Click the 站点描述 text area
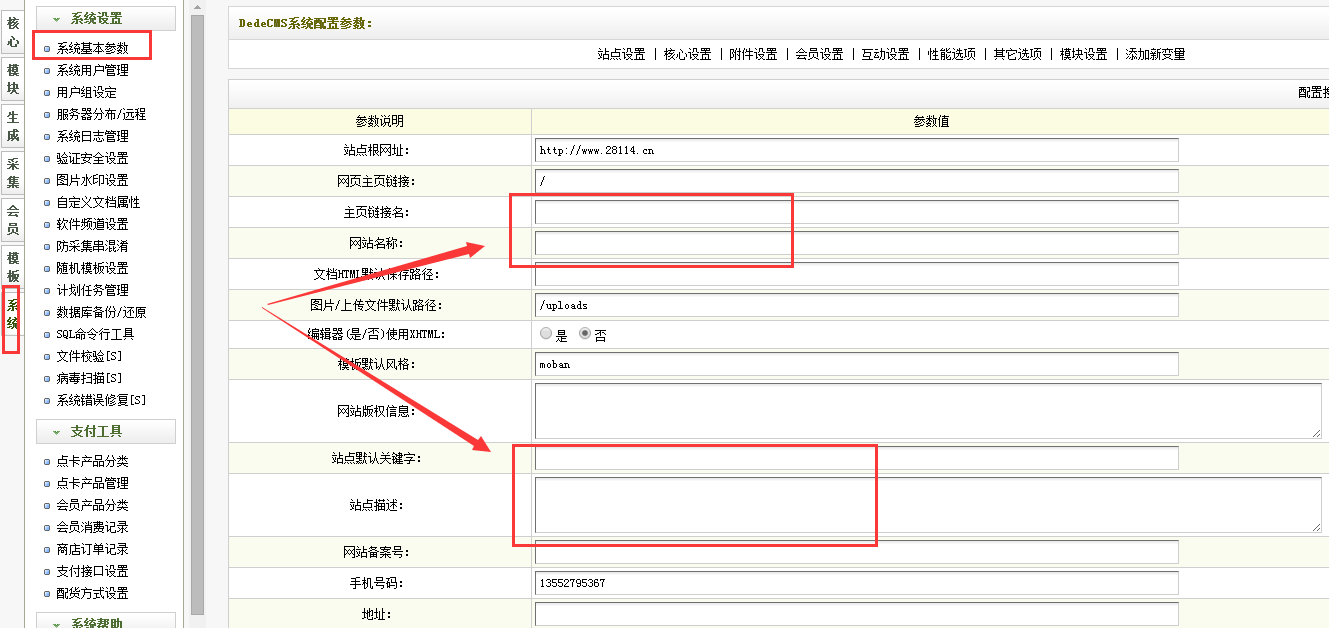 pos(927,504)
